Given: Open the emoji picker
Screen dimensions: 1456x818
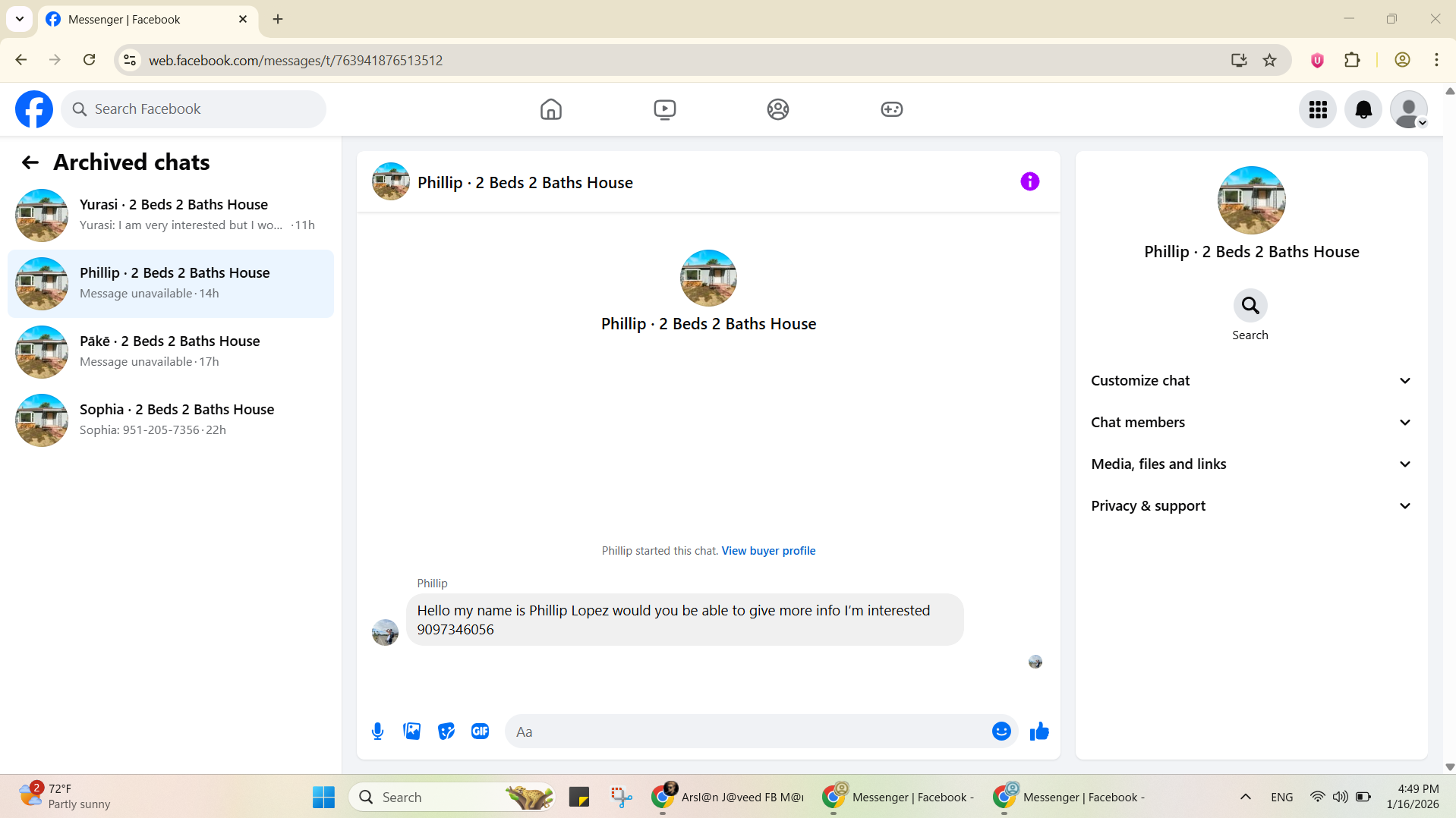Looking at the screenshot, I should (1001, 731).
